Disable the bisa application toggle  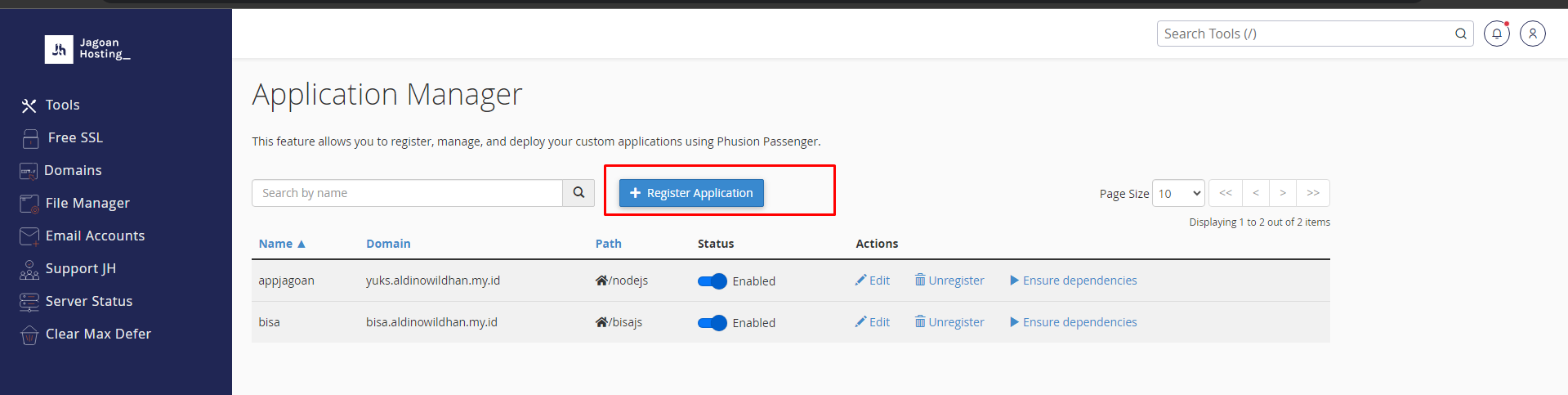pyautogui.click(x=712, y=323)
